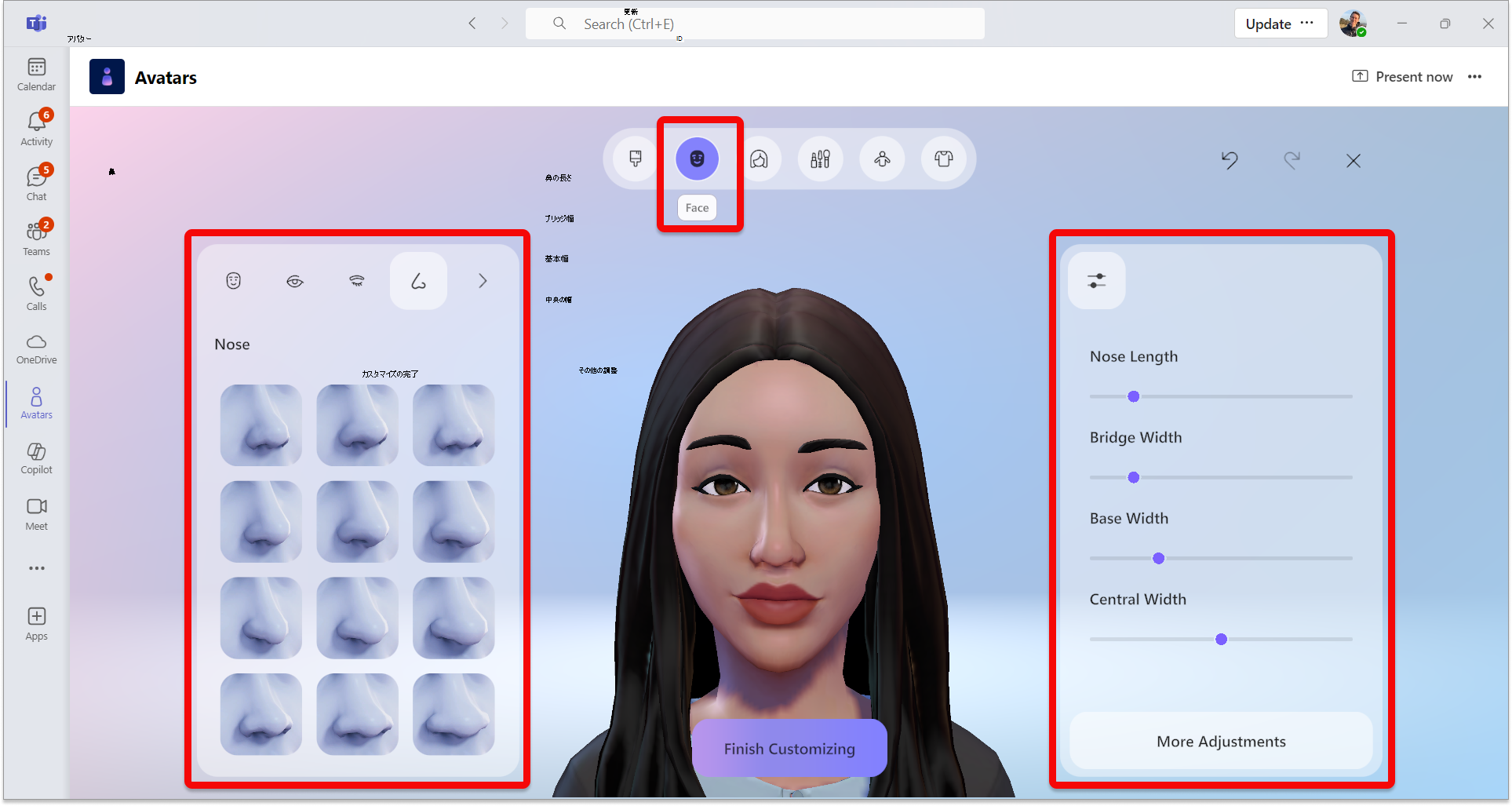Choose nose style row three, first
This screenshot has width=1512, height=806.
pos(261,618)
